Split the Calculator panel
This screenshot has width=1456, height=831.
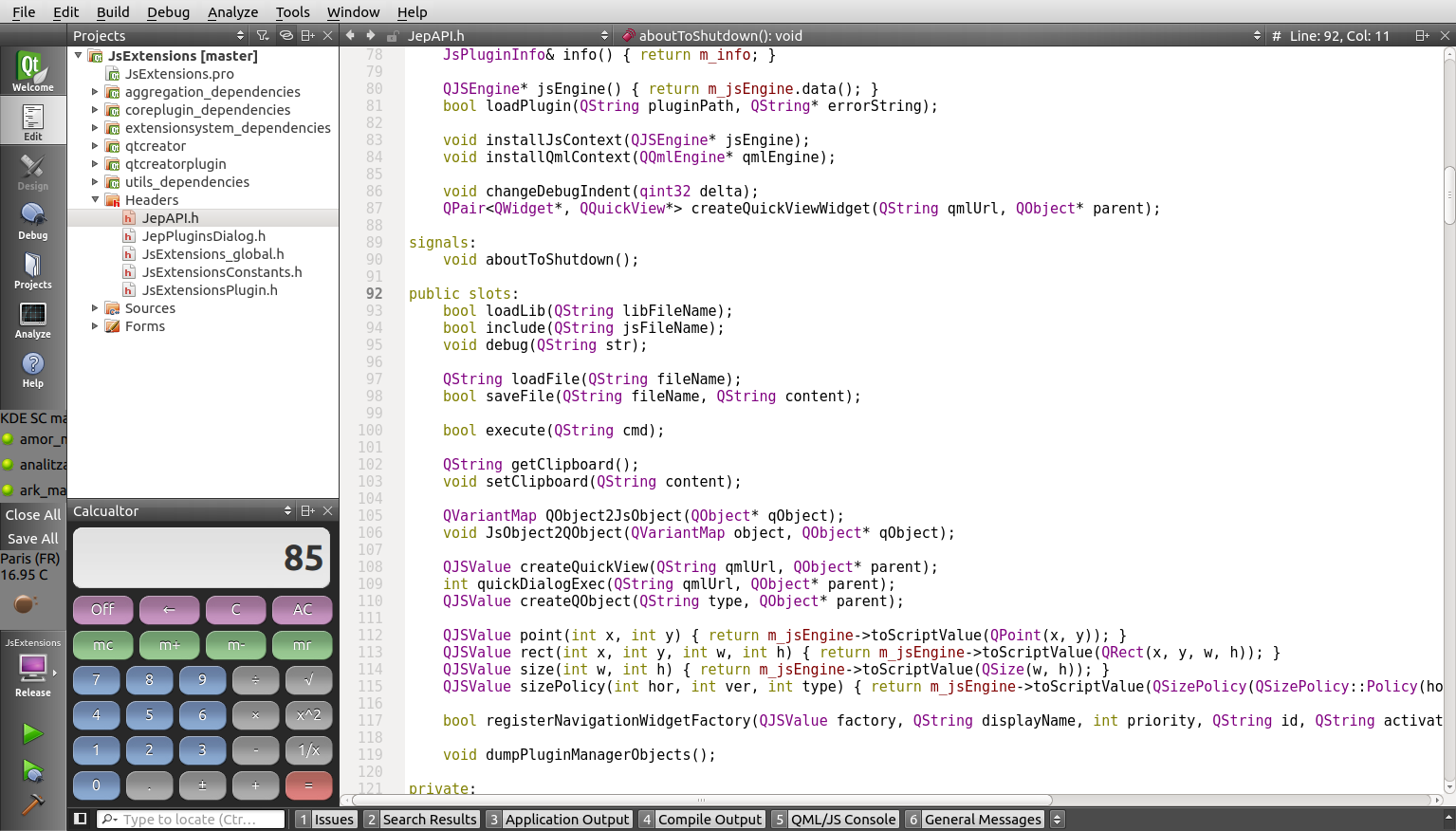[x=307, y=510]
